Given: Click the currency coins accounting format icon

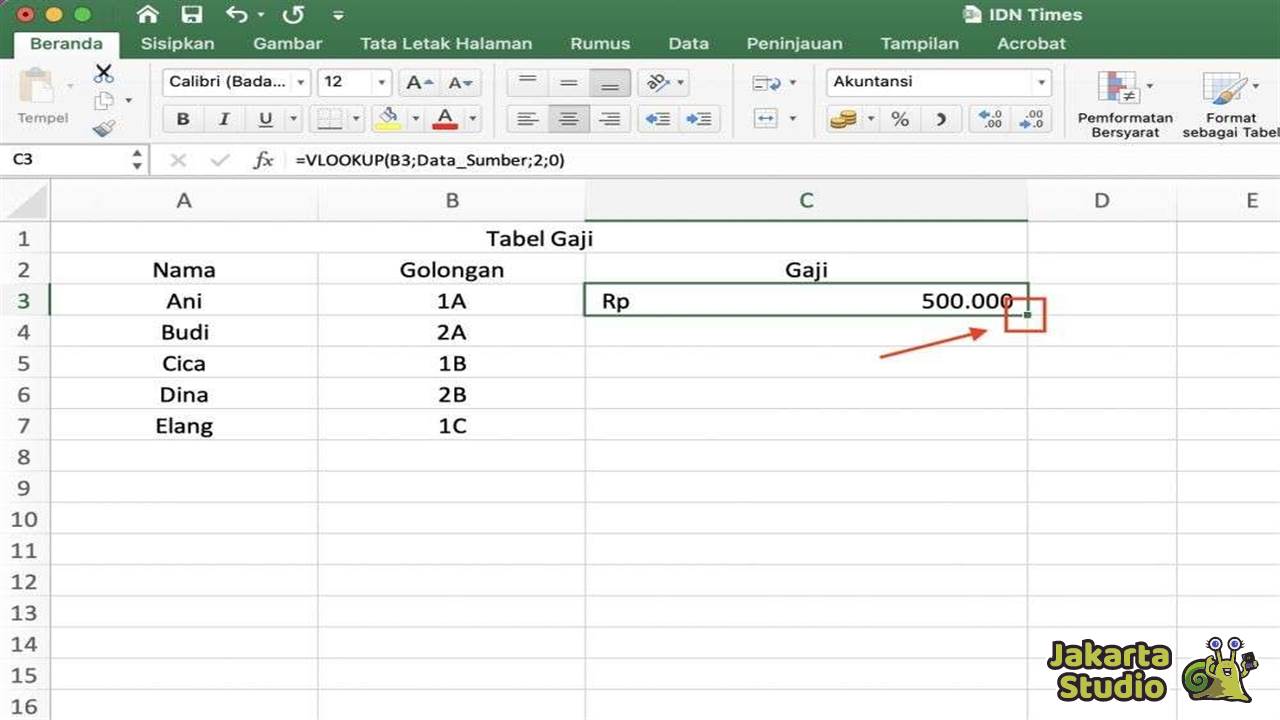Looking at the screenshot, I should tap(841, 119).
